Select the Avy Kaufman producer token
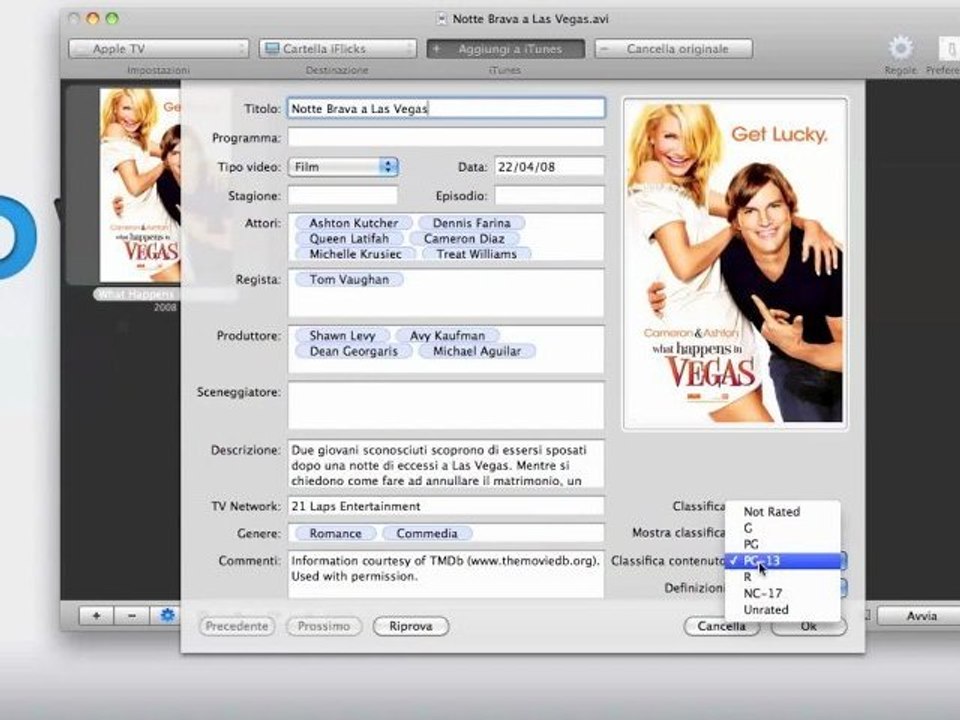960x720 pixels. pos(447,336)
